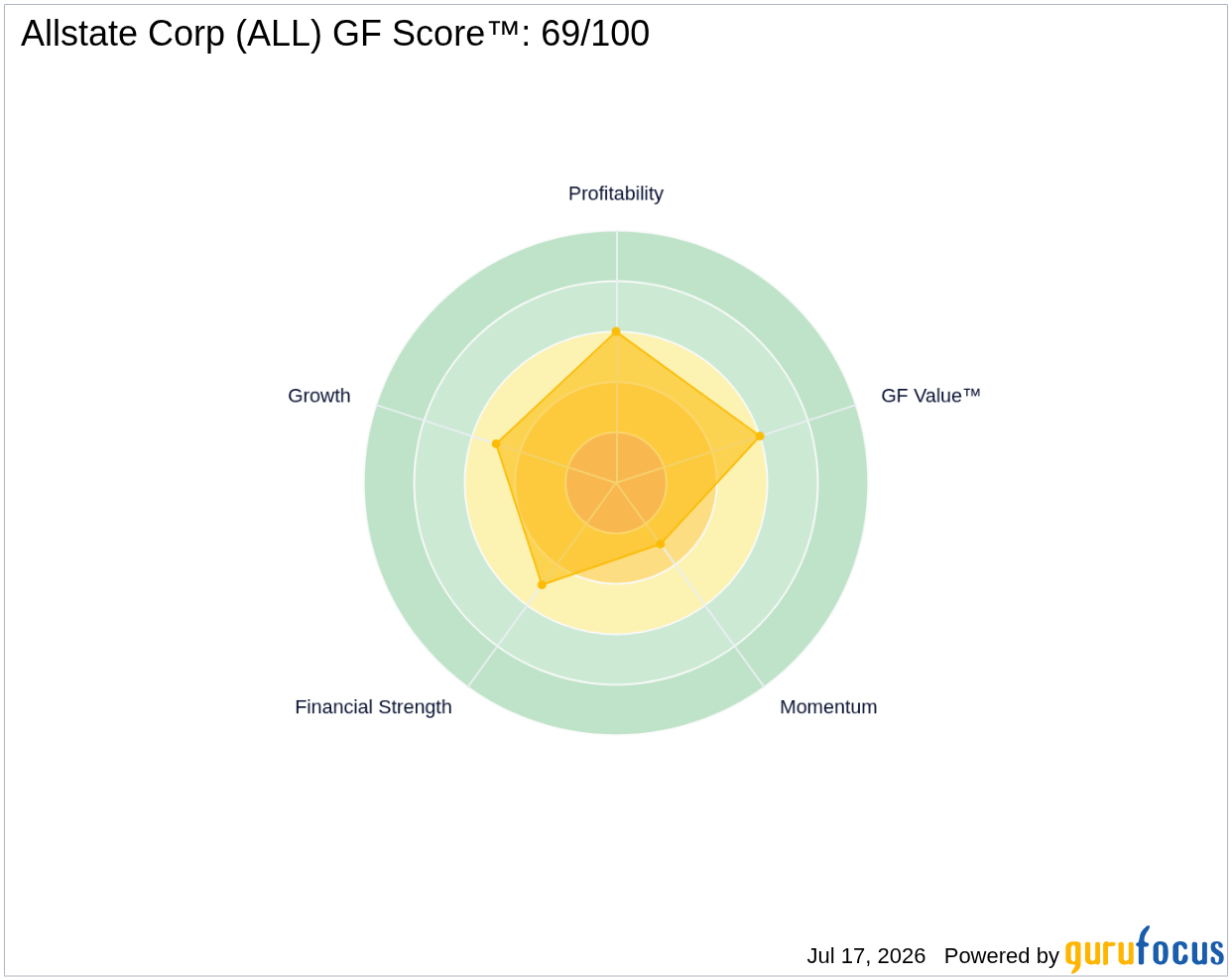Select the Financial Strength axis label
The width and height of the screenshot is (1232, 980).
(373, 707)
